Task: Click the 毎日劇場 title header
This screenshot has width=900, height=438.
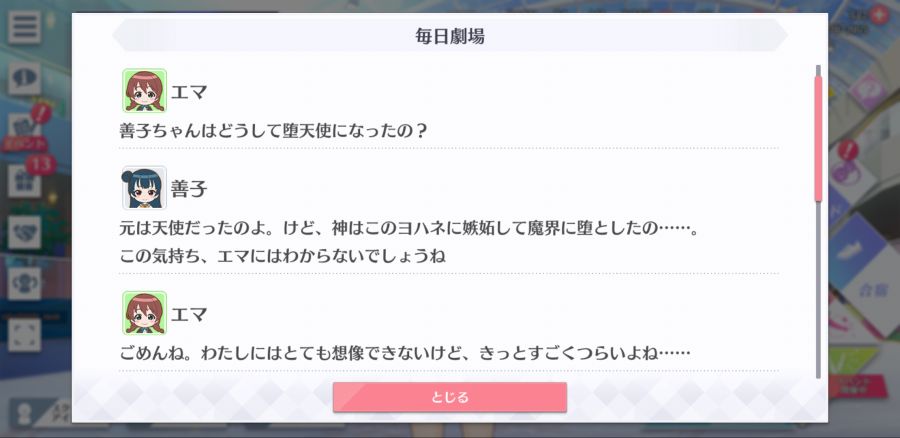Action: coord(449,36)
